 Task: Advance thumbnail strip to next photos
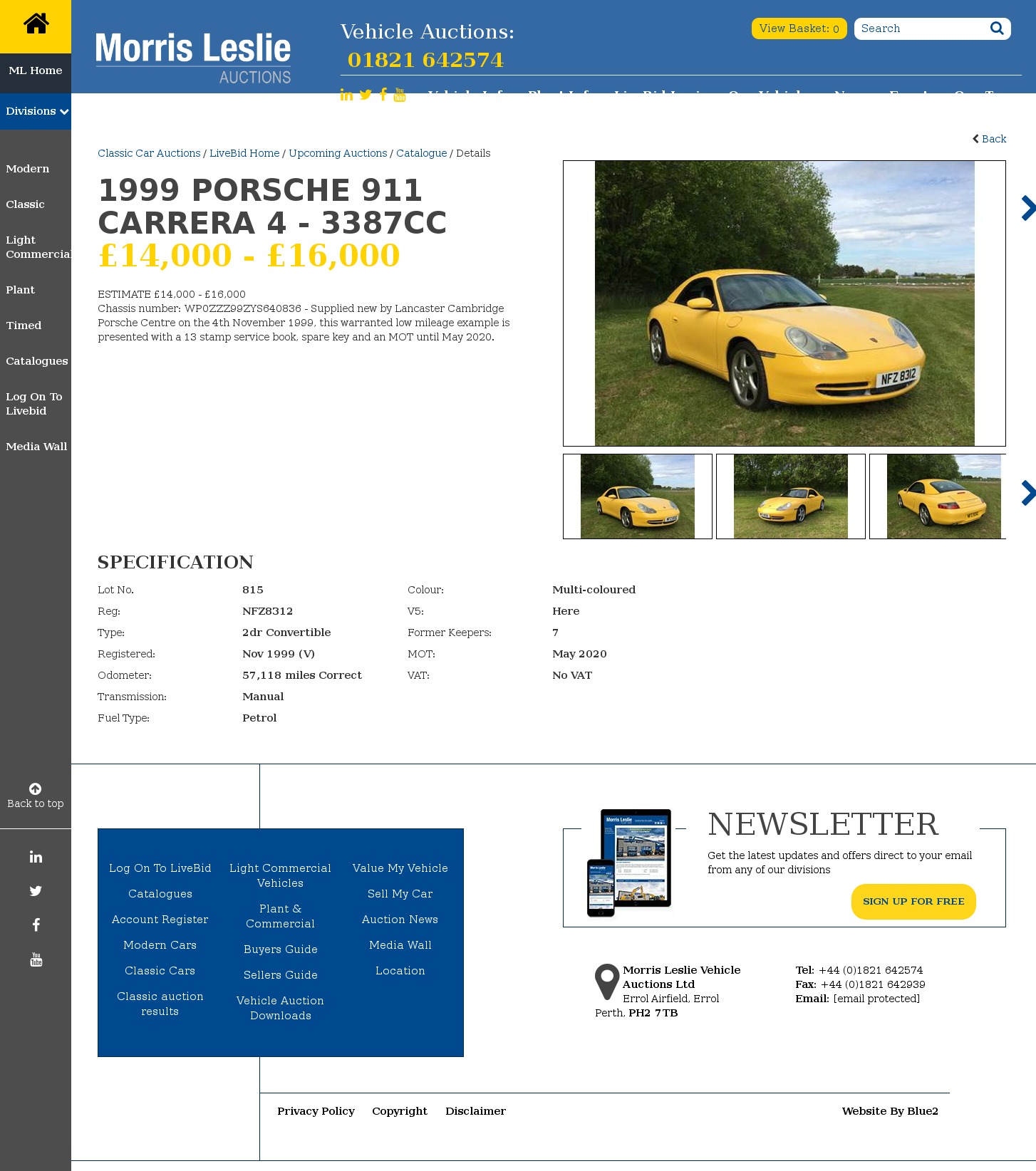pyautogui.click(x=1027, y=493)
